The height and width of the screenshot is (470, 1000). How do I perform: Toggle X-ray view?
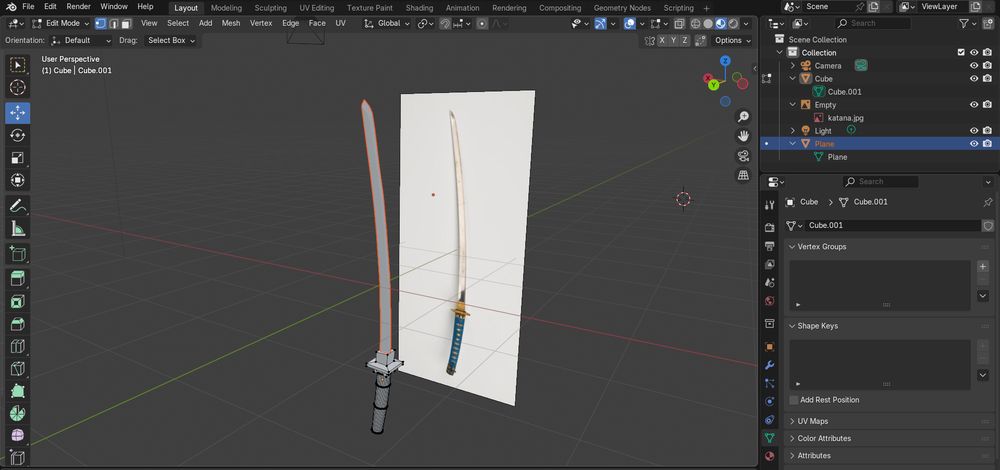tap(679, 24)
